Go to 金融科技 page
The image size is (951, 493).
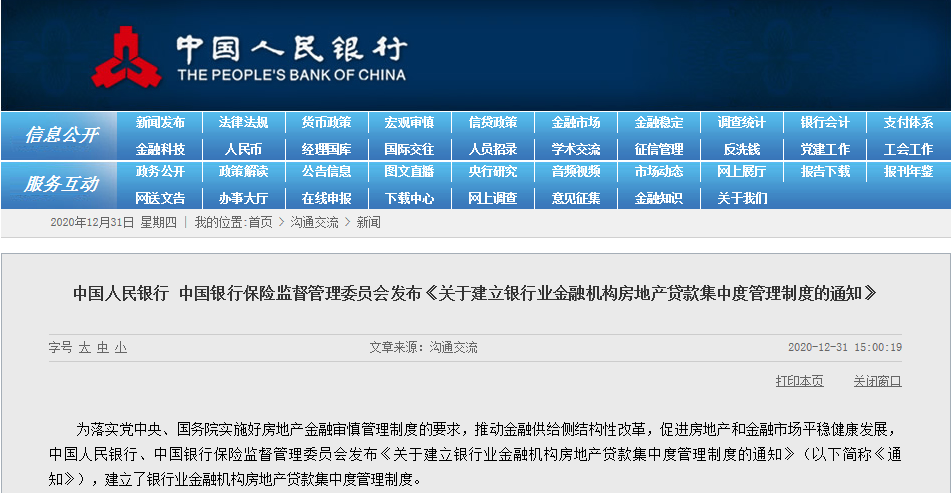click(x=160, y=149)
